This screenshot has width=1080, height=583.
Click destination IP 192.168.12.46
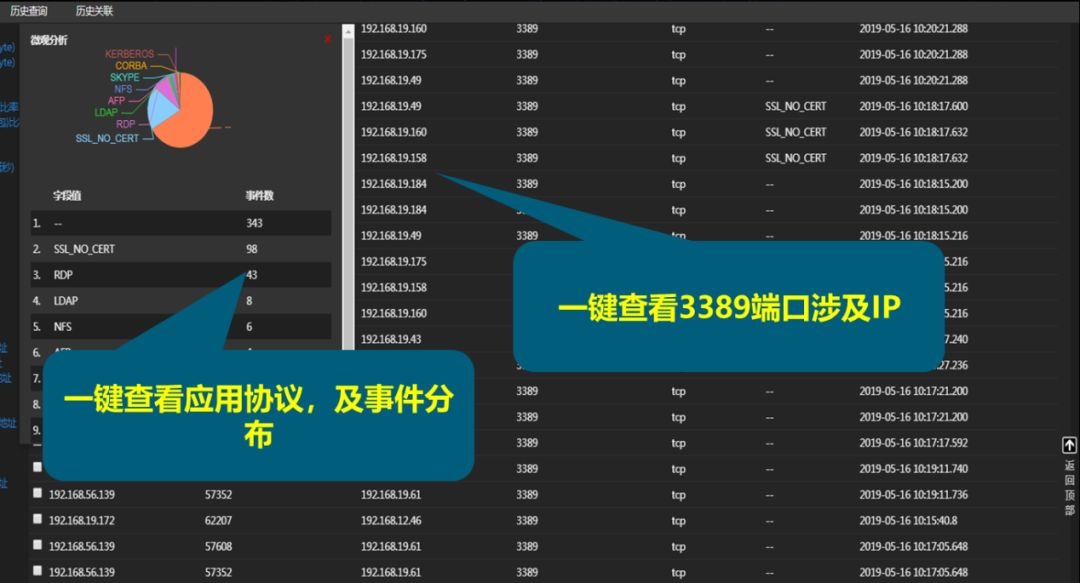pyautogui.click(x=390, y=520)
